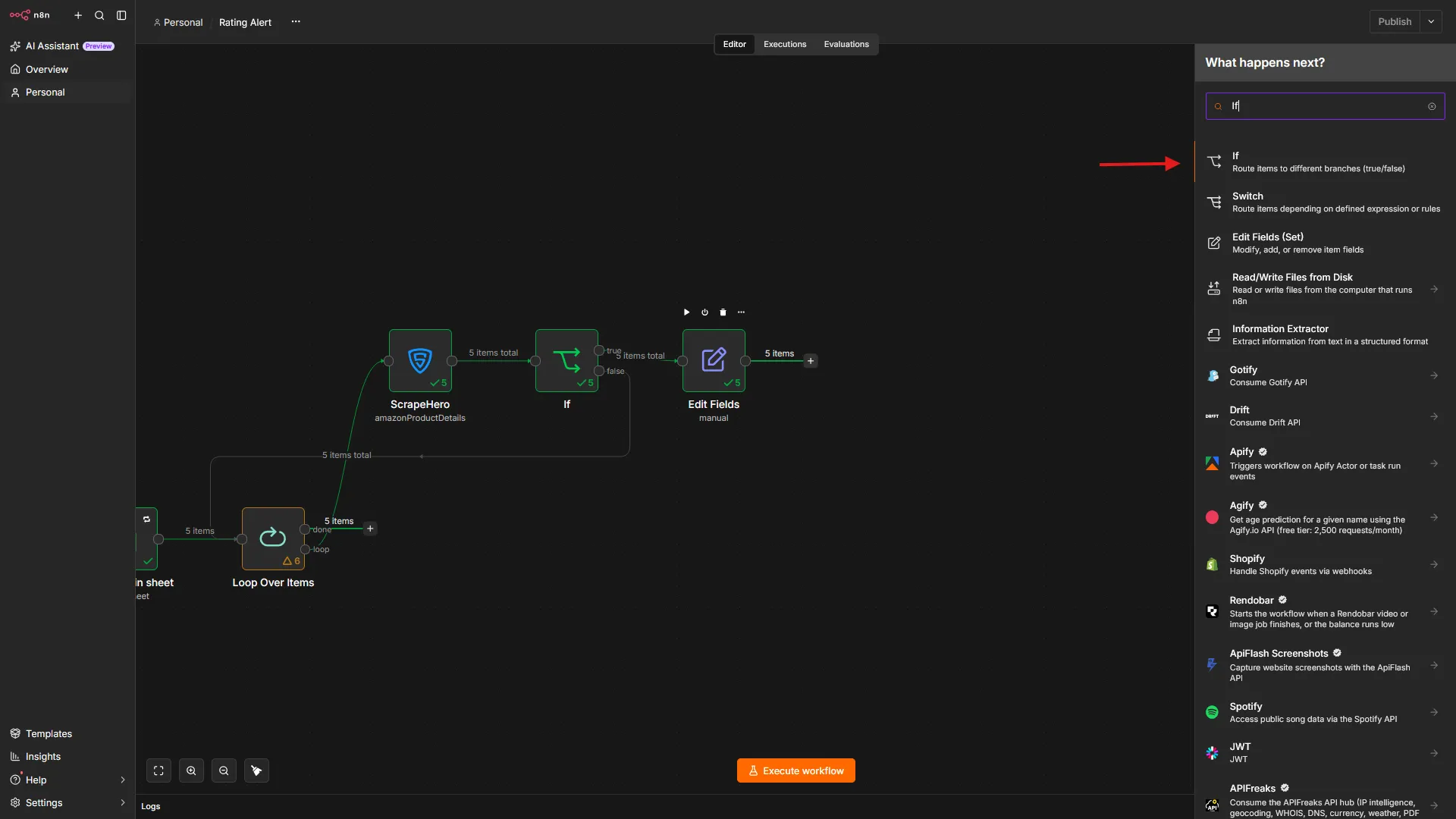Select the Apify node icon
Viewport: 1456px width, 819px height.
[x=1212, y=463]
